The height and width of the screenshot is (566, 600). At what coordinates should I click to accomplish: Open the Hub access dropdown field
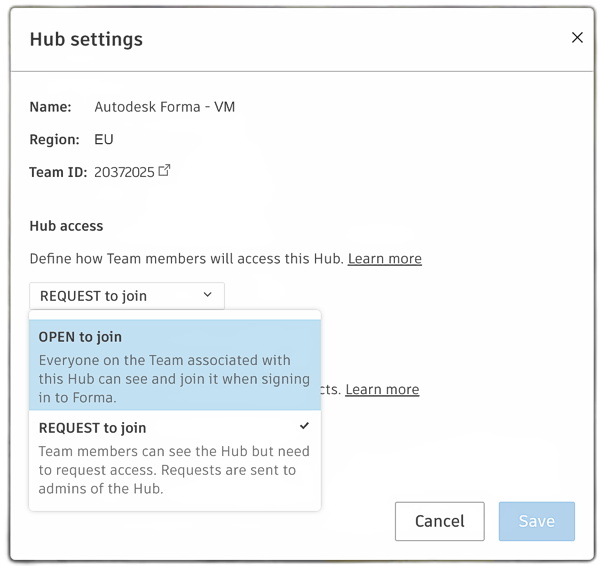(127, 295)
